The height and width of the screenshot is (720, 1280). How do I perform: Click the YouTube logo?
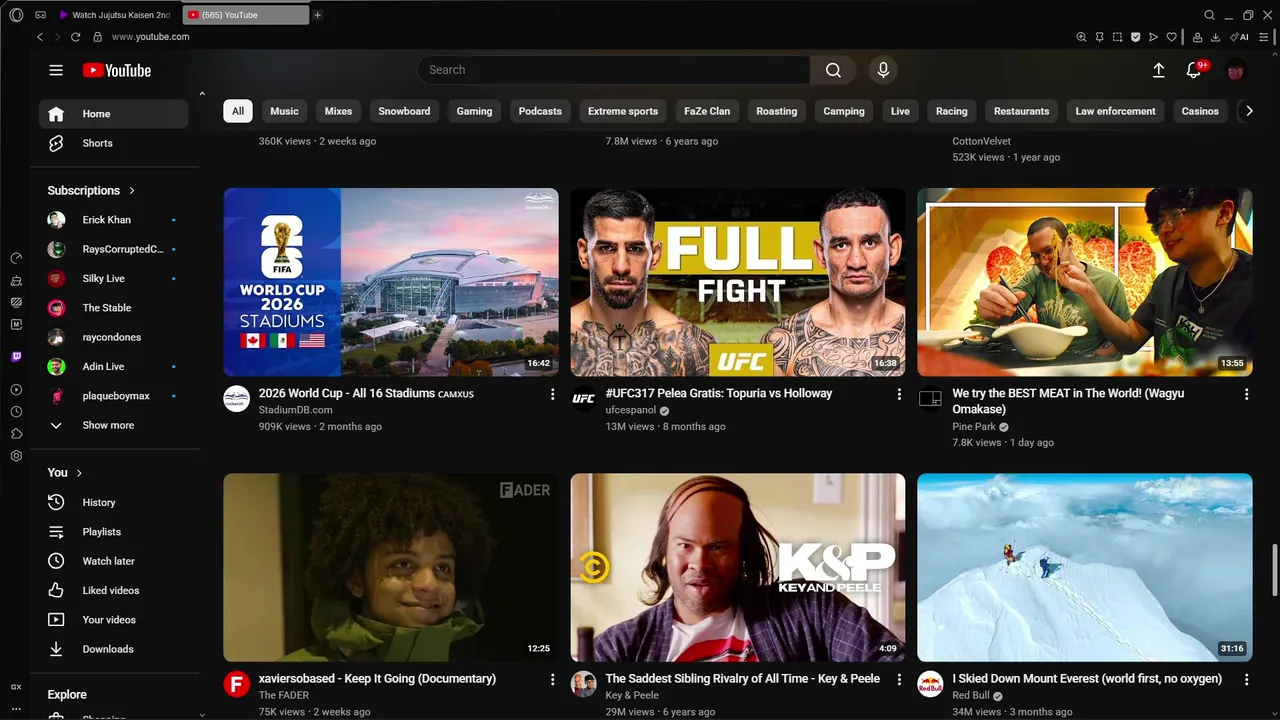(x=116, y=70)
